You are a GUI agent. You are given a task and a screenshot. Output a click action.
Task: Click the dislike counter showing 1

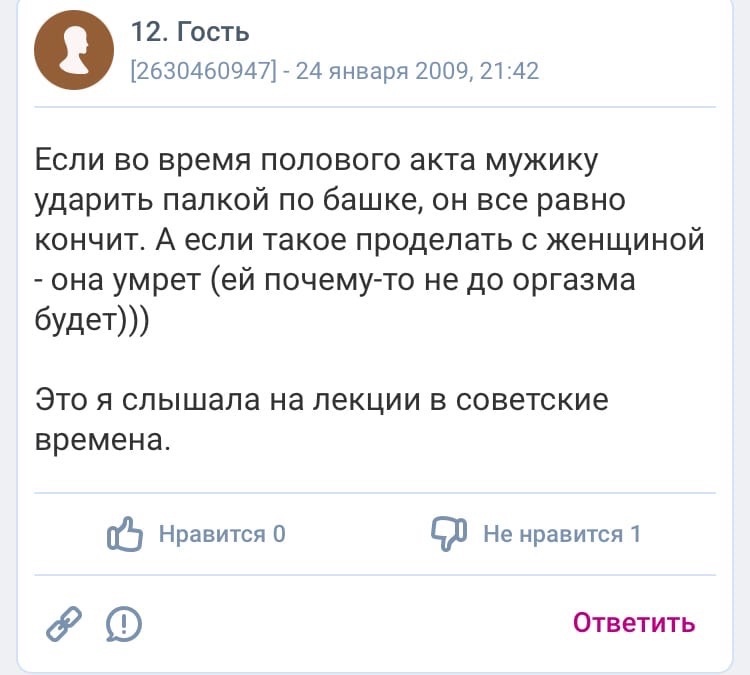tap(635, 534)
